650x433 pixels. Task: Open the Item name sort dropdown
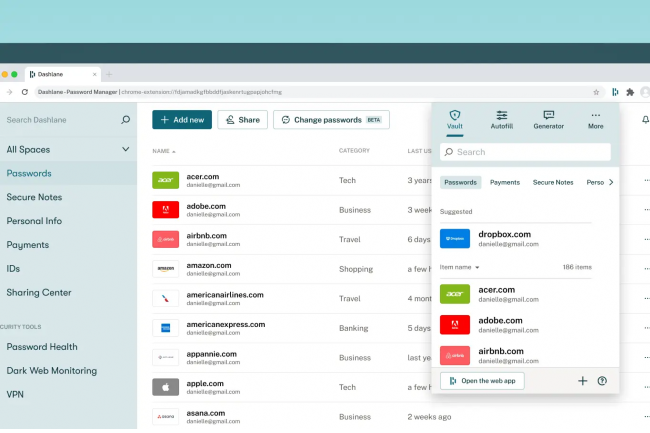coord(459,267)
